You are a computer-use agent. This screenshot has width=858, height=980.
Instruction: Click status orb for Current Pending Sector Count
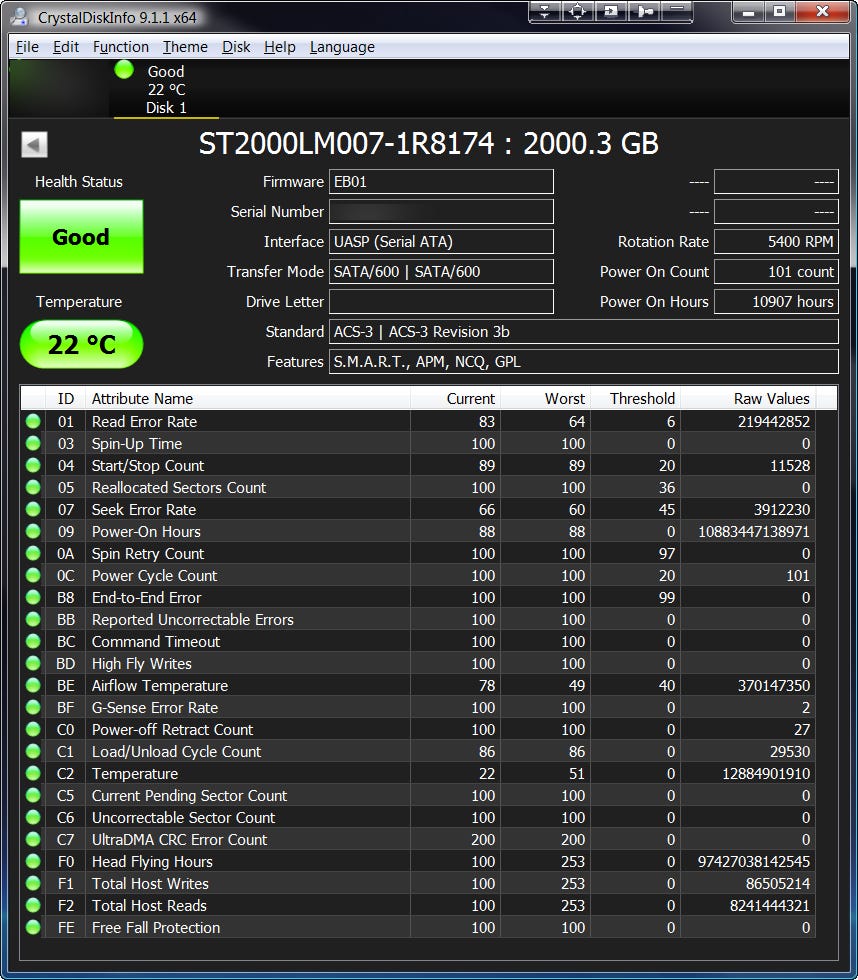coord(33,795)
